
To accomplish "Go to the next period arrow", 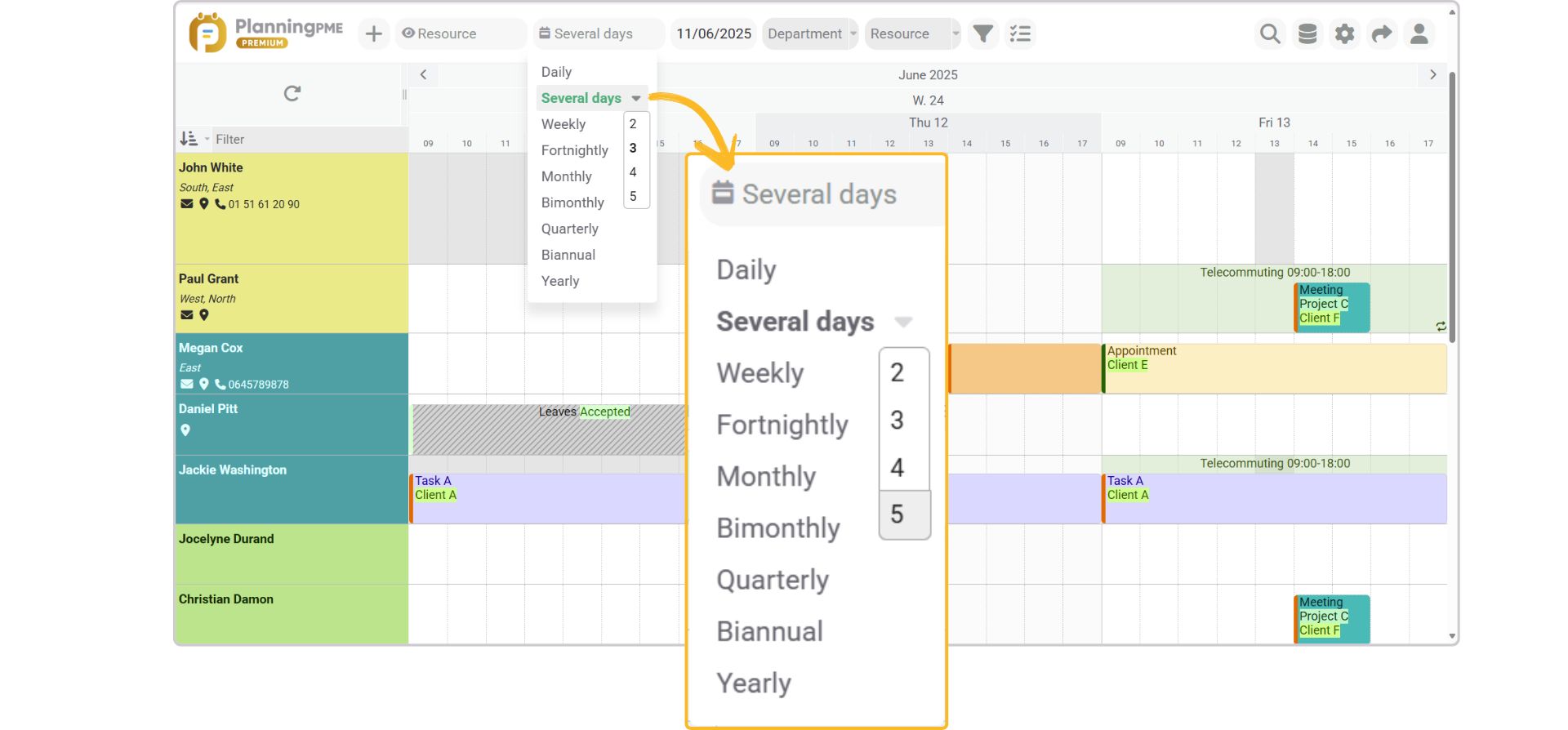I will [x=1432, y=74].
